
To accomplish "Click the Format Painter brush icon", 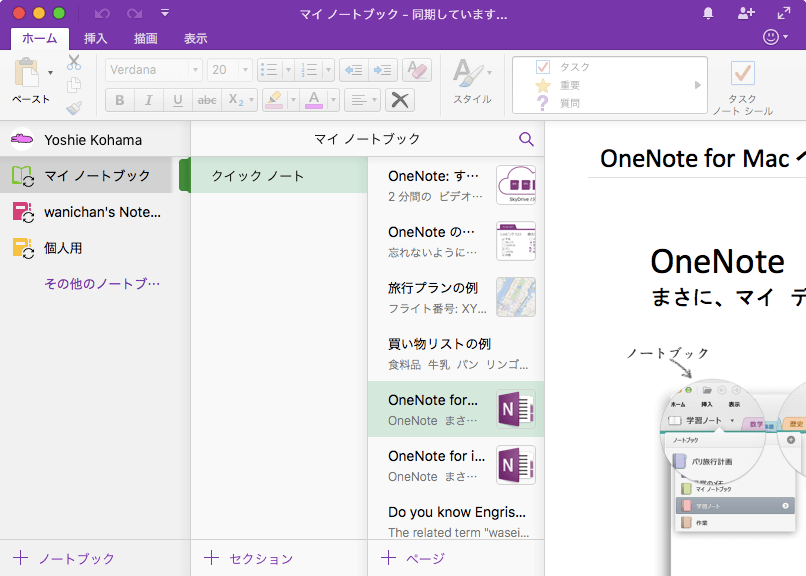I will pos(74,108).
